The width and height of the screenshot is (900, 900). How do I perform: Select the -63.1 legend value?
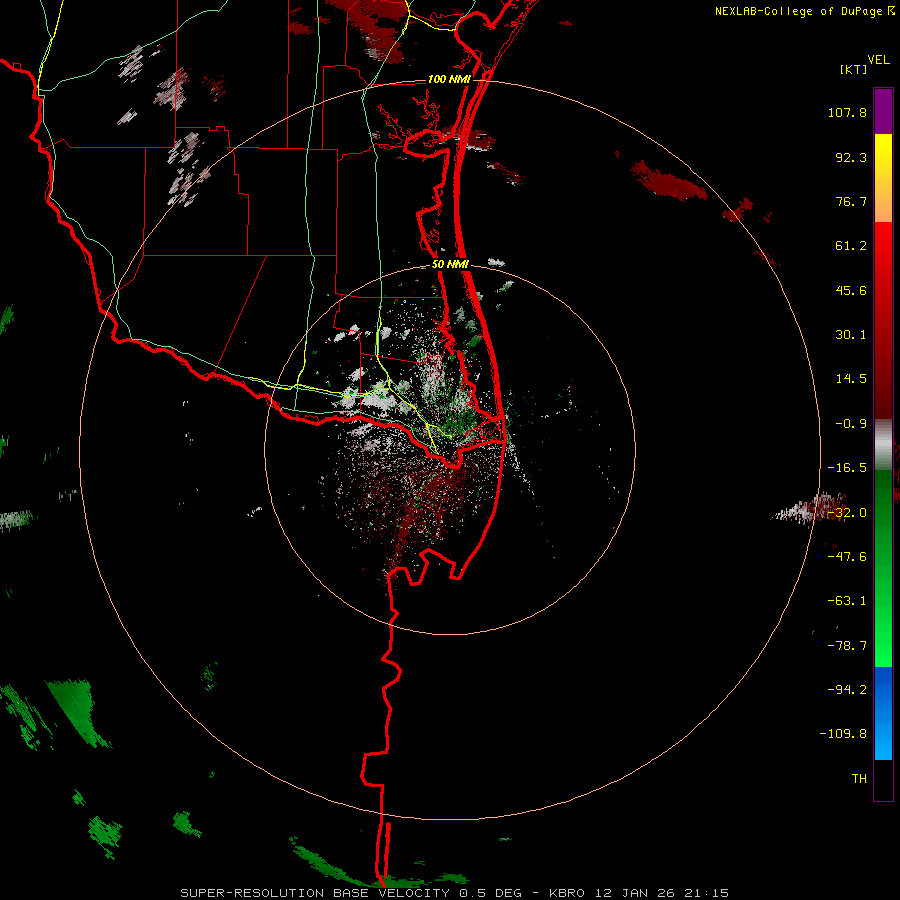point(847,601)
